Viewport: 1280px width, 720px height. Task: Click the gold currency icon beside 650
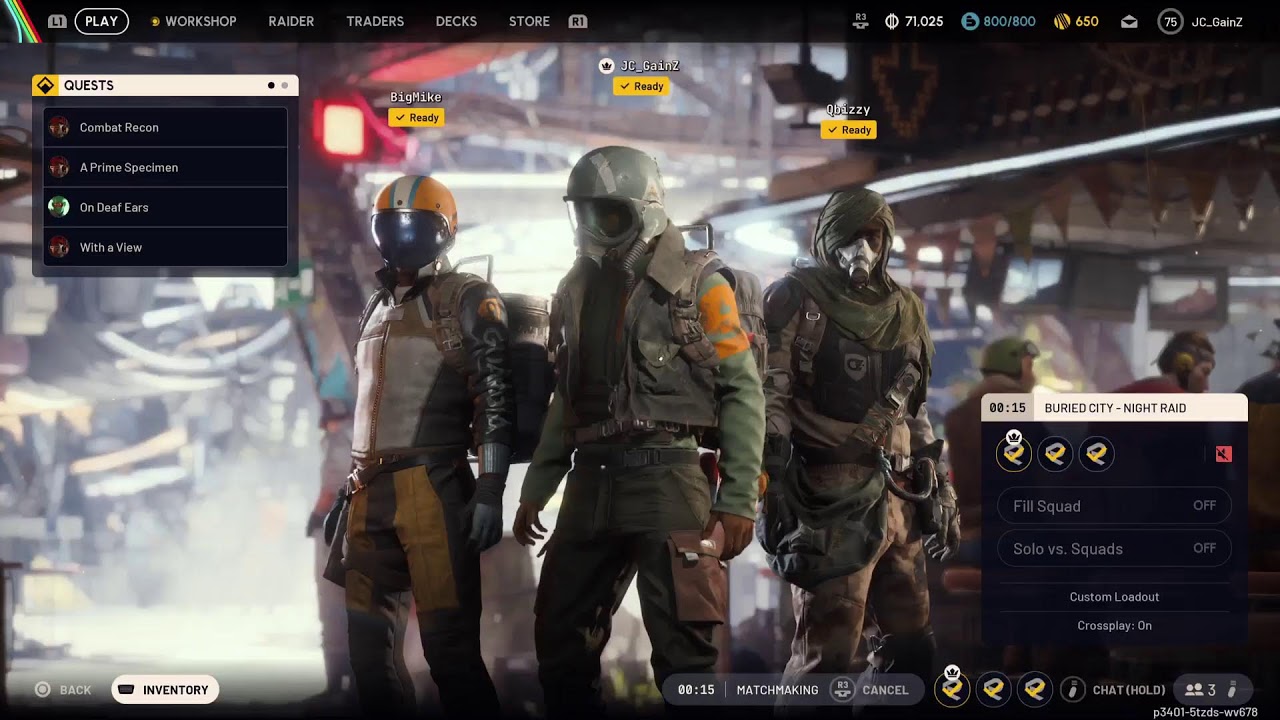tap(1062, 21)
